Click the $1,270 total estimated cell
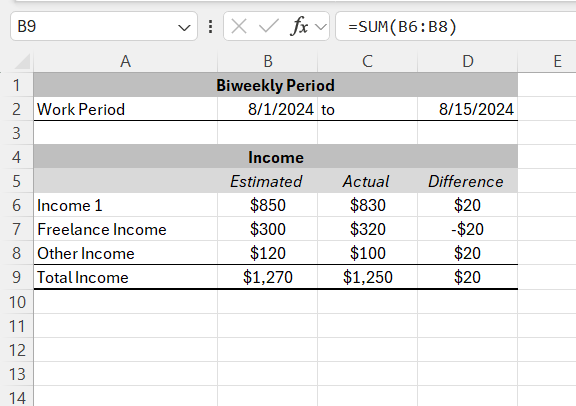 267,277
